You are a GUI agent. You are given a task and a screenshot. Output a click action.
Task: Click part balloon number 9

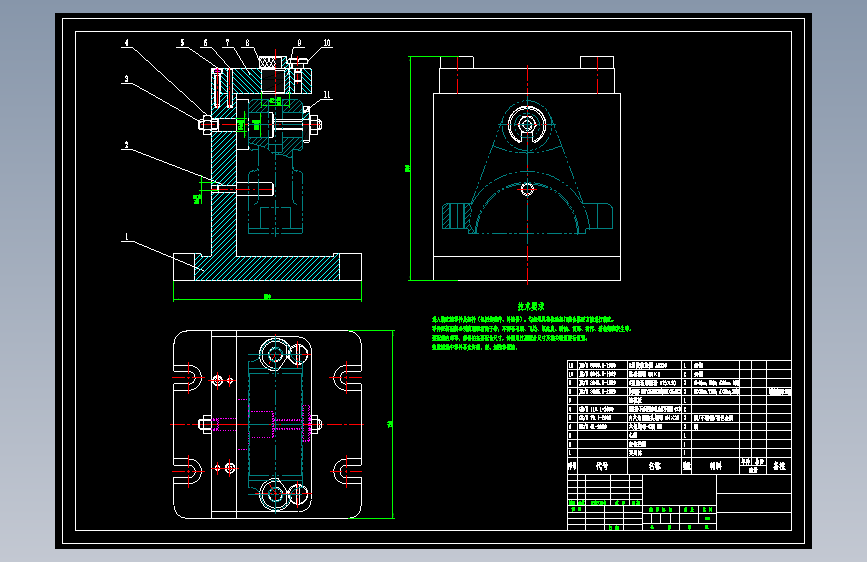(x=299, y=43)
